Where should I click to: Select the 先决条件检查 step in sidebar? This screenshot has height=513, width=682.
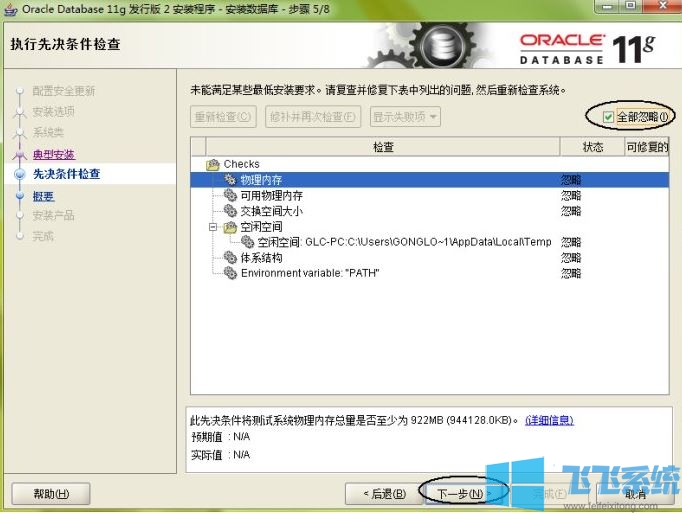click(66, 174)
